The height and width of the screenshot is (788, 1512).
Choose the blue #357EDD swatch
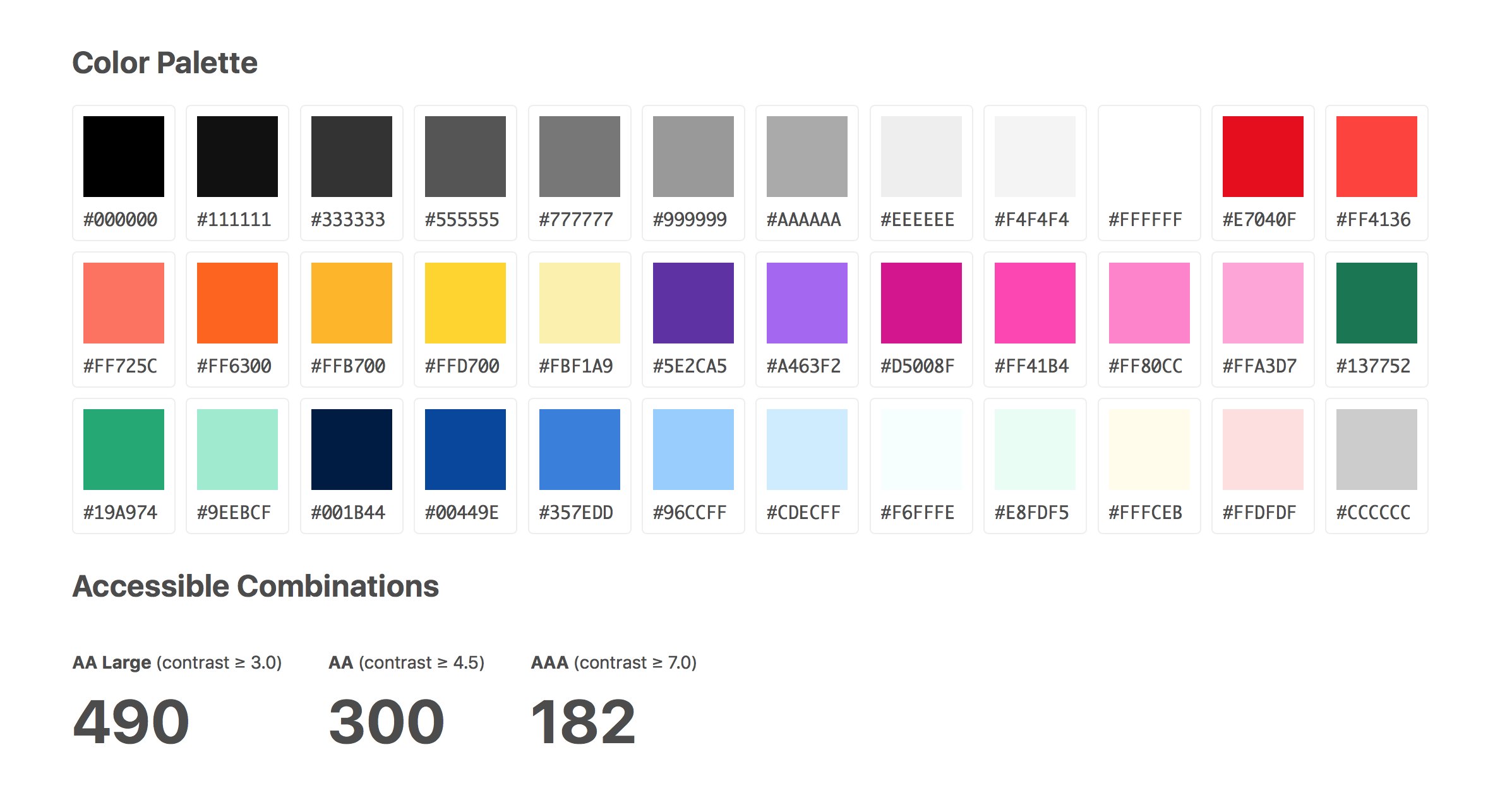pos(580,449)
